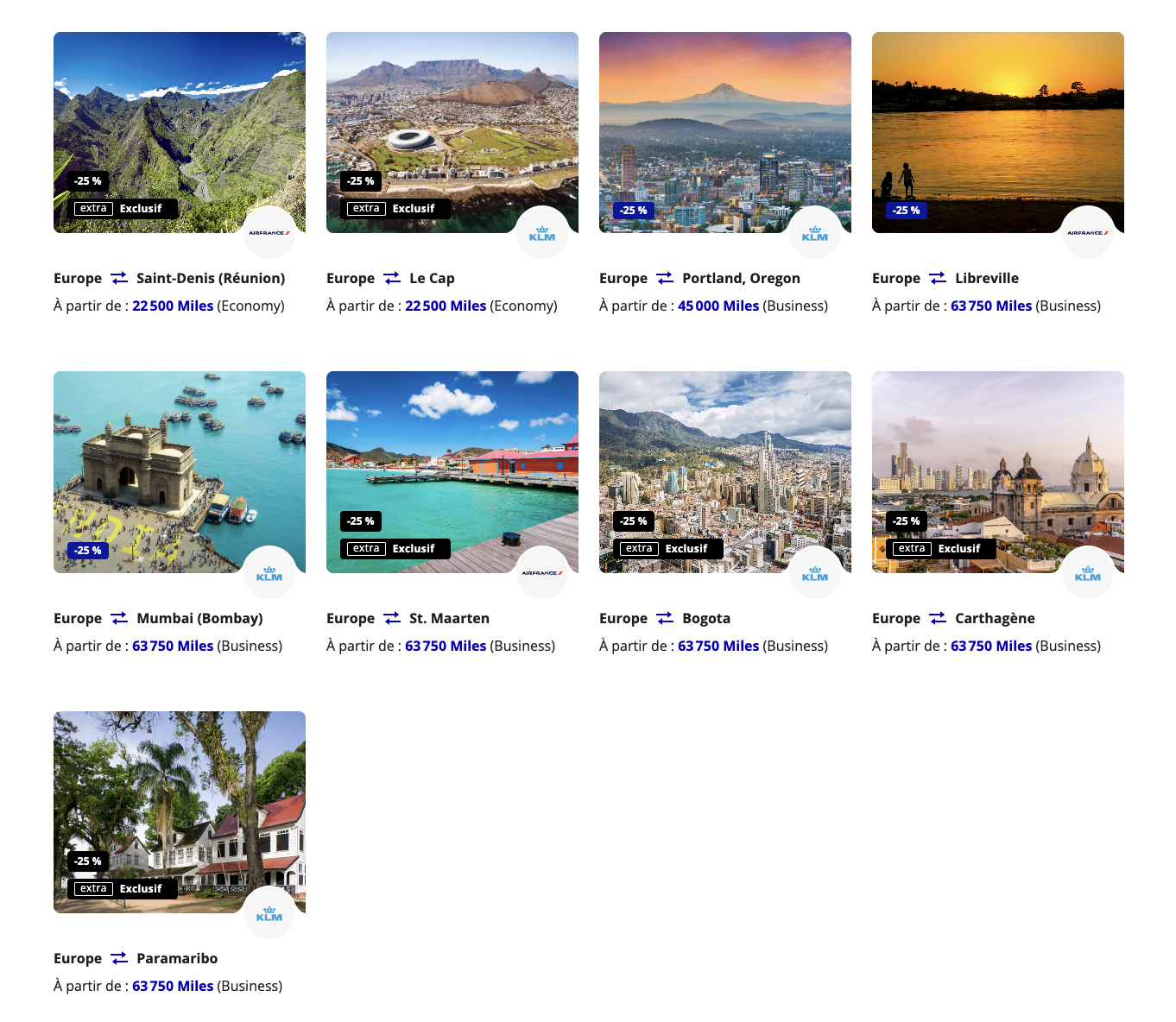The height and width of the screenshot is (1022, 1176).
Task: Click round-trip arrows icon beside Le Cap
Action: pyautogui.click(x=391, y=278)
